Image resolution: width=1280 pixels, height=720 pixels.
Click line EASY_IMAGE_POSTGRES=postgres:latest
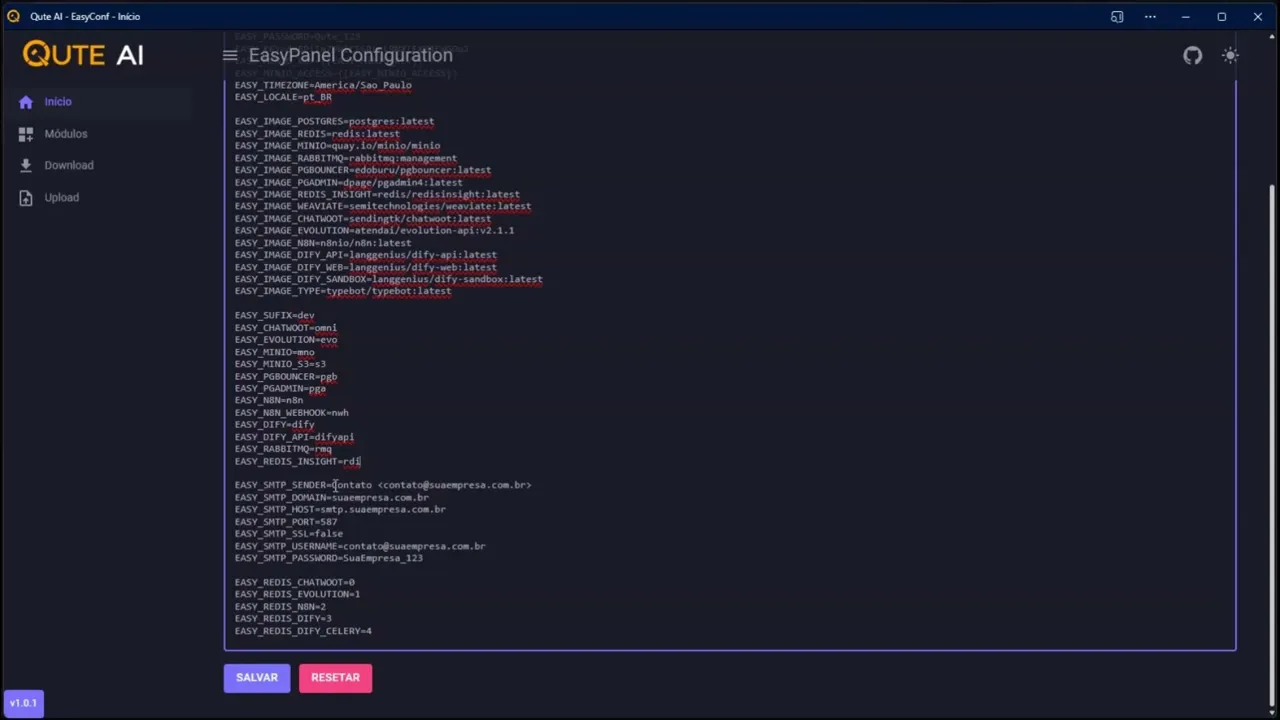[334, 121]
